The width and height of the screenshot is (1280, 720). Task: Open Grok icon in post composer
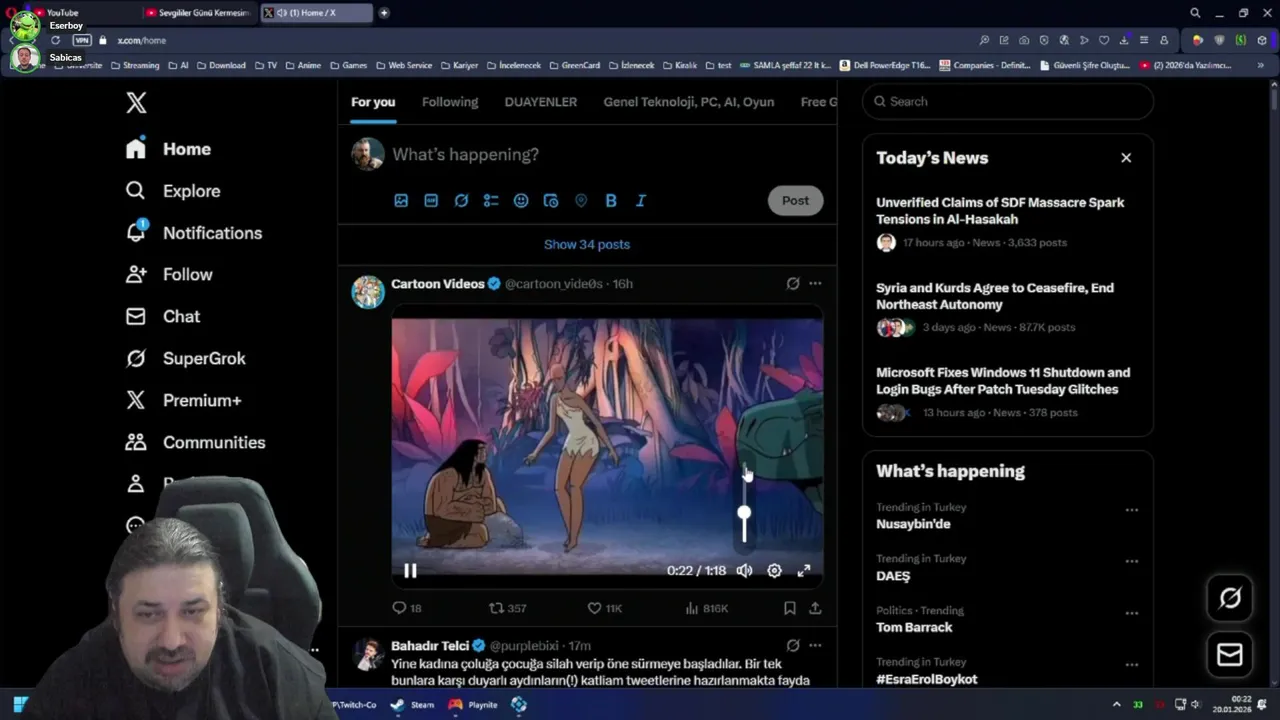[x=461, y=200]
